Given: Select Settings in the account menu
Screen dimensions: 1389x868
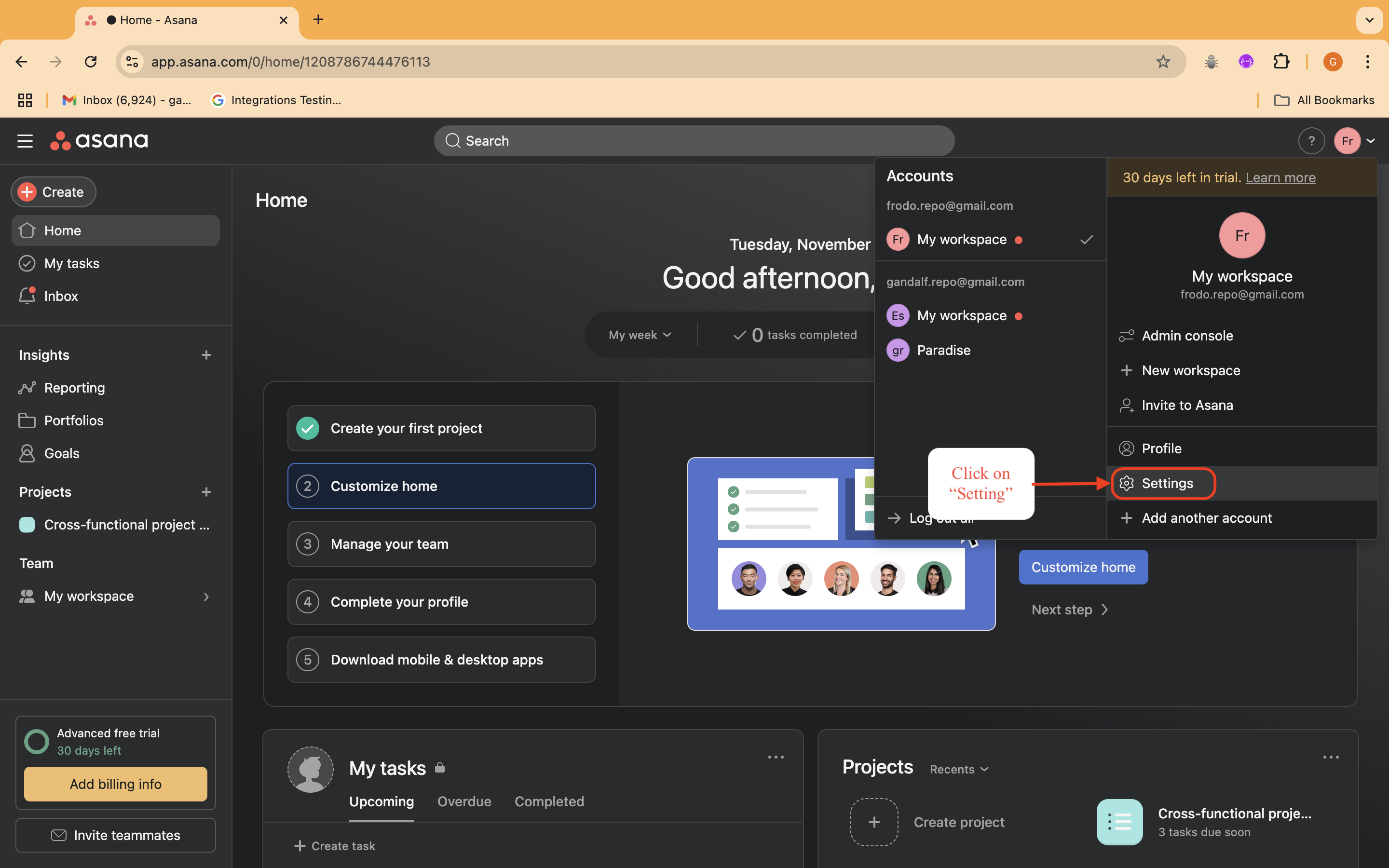Looking at the screenshot, I should (x=1166, y=483).
